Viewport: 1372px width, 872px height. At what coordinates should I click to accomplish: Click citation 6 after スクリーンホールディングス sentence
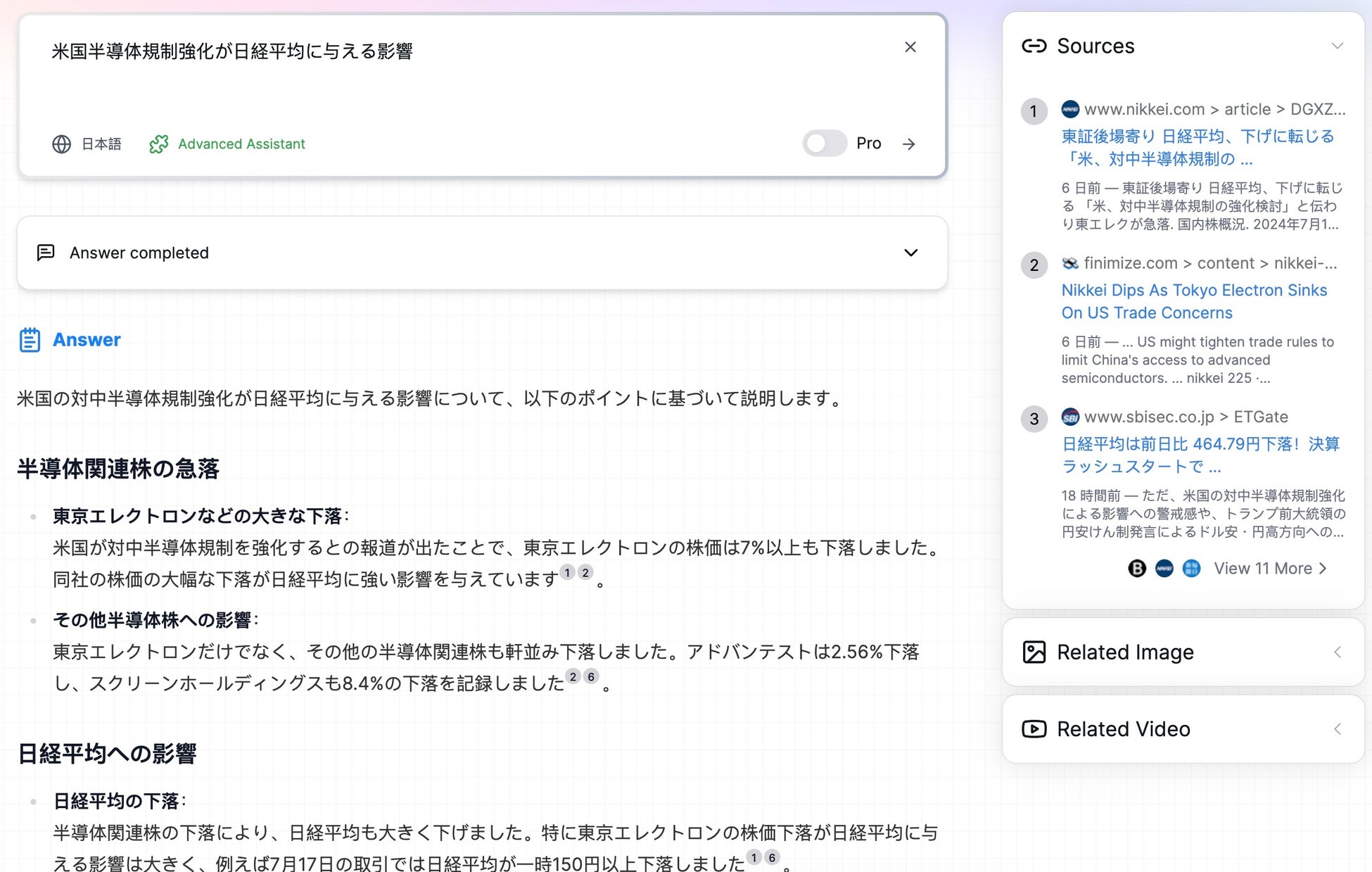591,677
